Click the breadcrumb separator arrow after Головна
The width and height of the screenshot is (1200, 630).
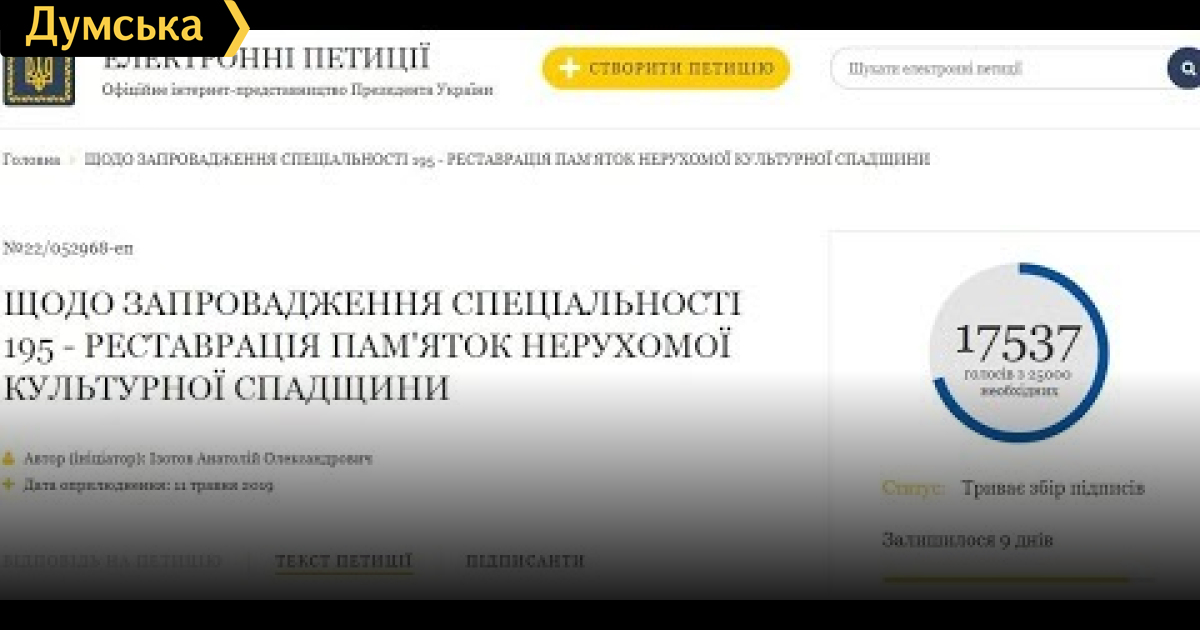[x=73, y=160]
